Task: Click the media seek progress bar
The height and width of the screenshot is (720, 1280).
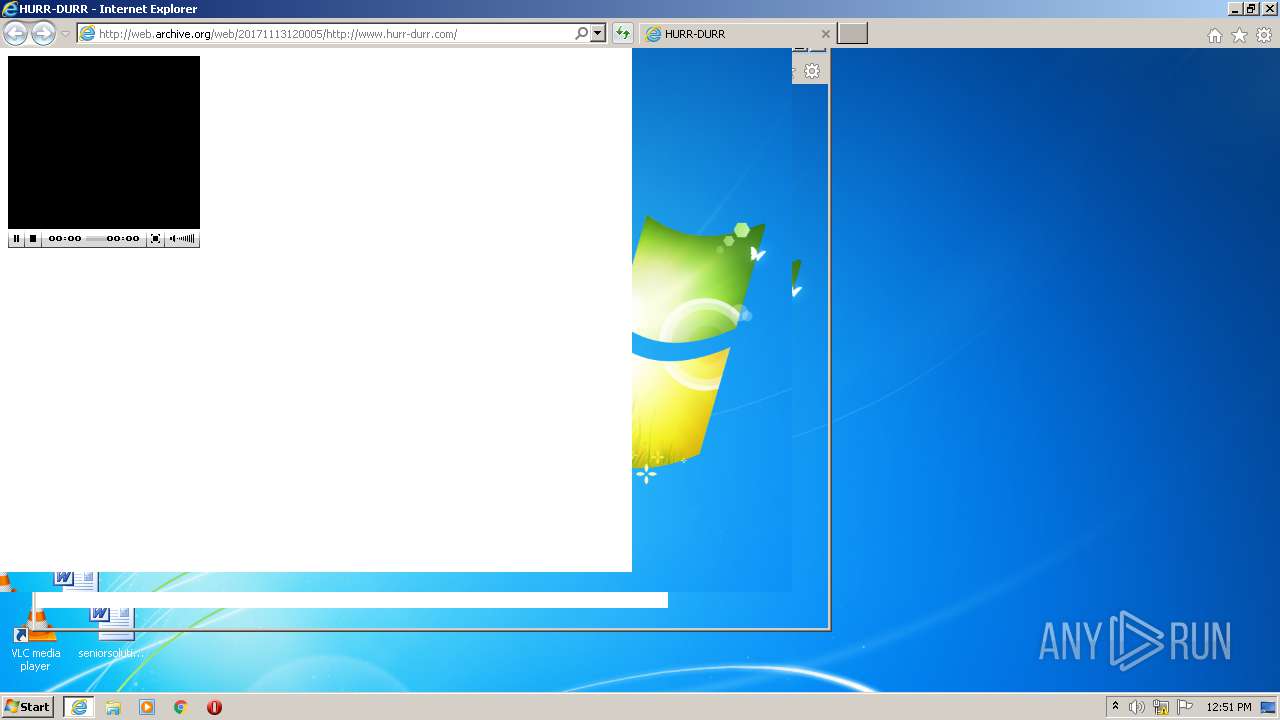Action: 95,239
